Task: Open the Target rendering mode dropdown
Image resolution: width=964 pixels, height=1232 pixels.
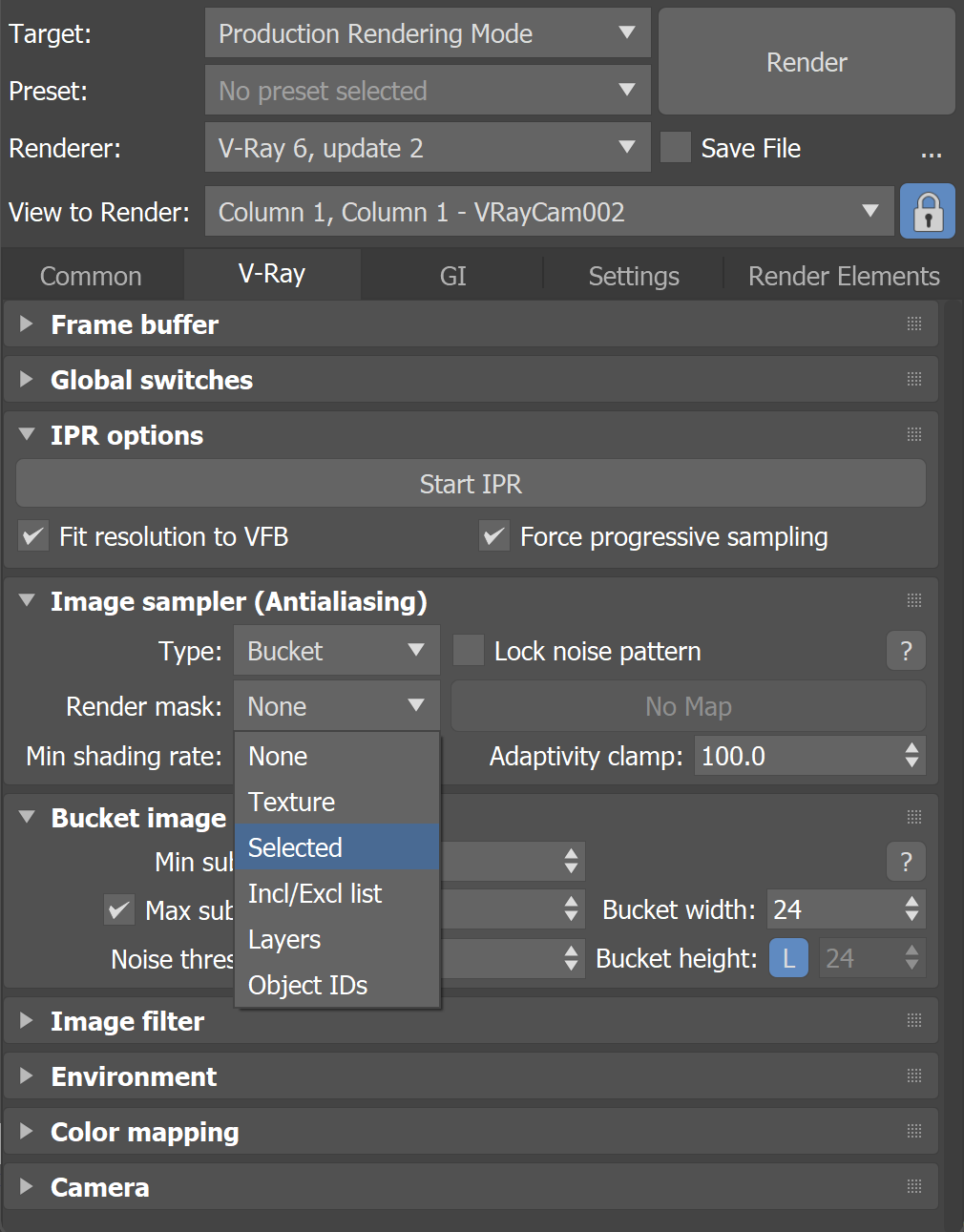Action: point(427,33)
